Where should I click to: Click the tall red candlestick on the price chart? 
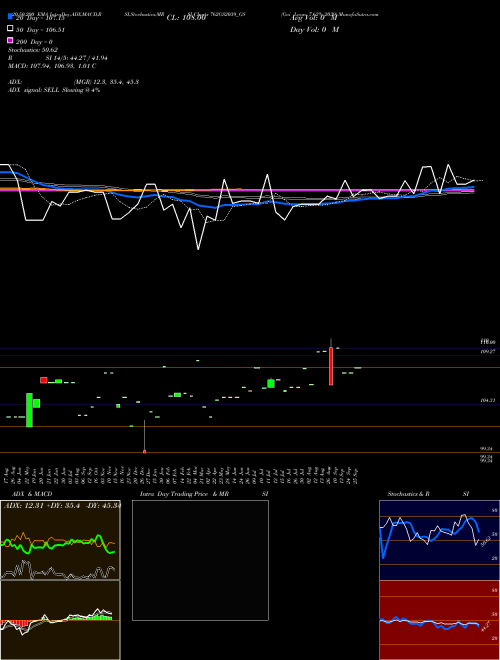[331, 366]
